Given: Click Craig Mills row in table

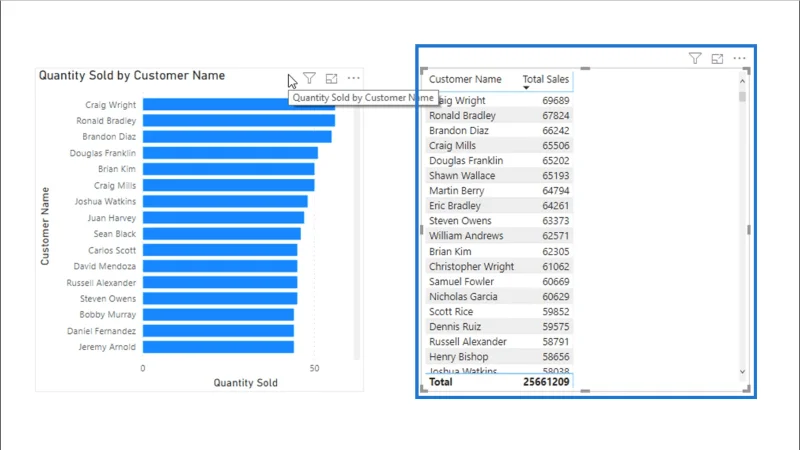Looking at the screenshot, I should point(498,145).
